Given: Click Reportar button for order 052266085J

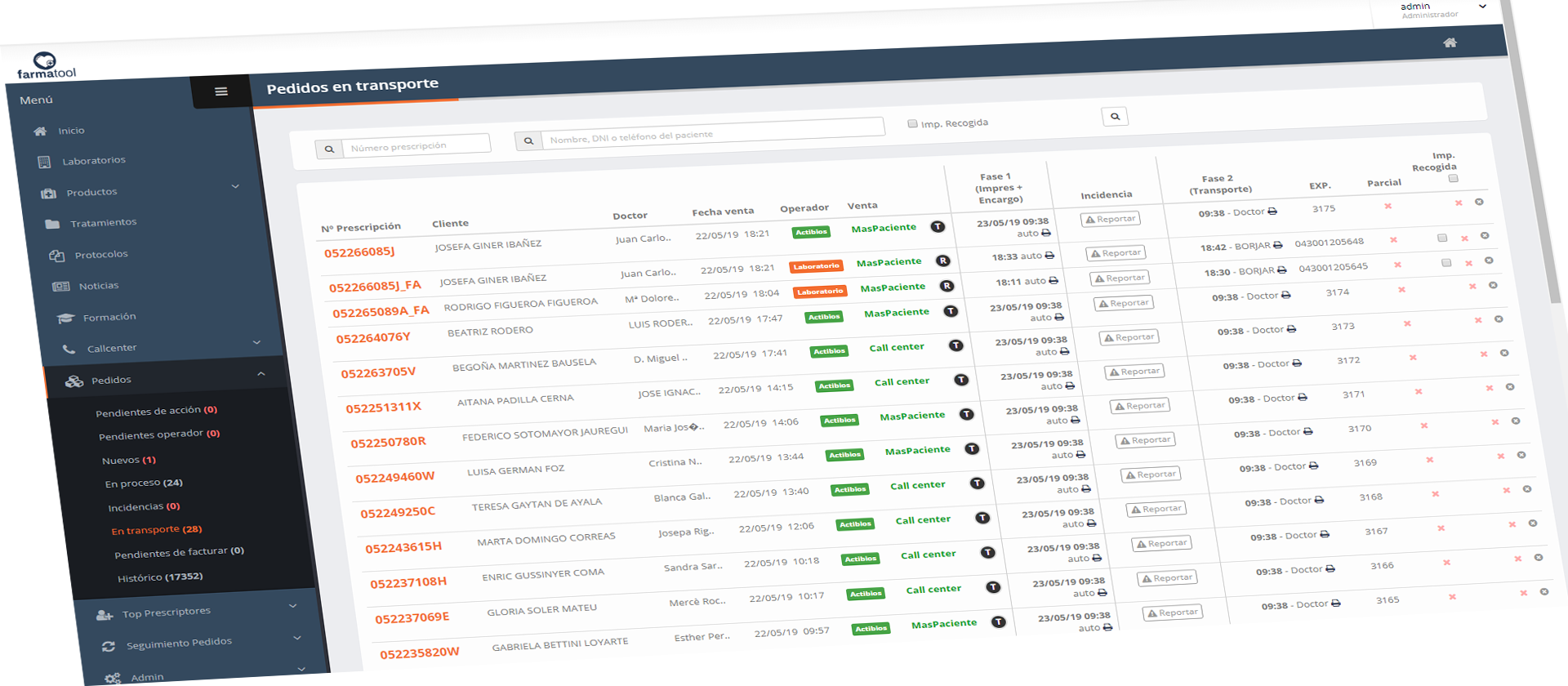Looking at the screenshot, I should point(1110,219).
